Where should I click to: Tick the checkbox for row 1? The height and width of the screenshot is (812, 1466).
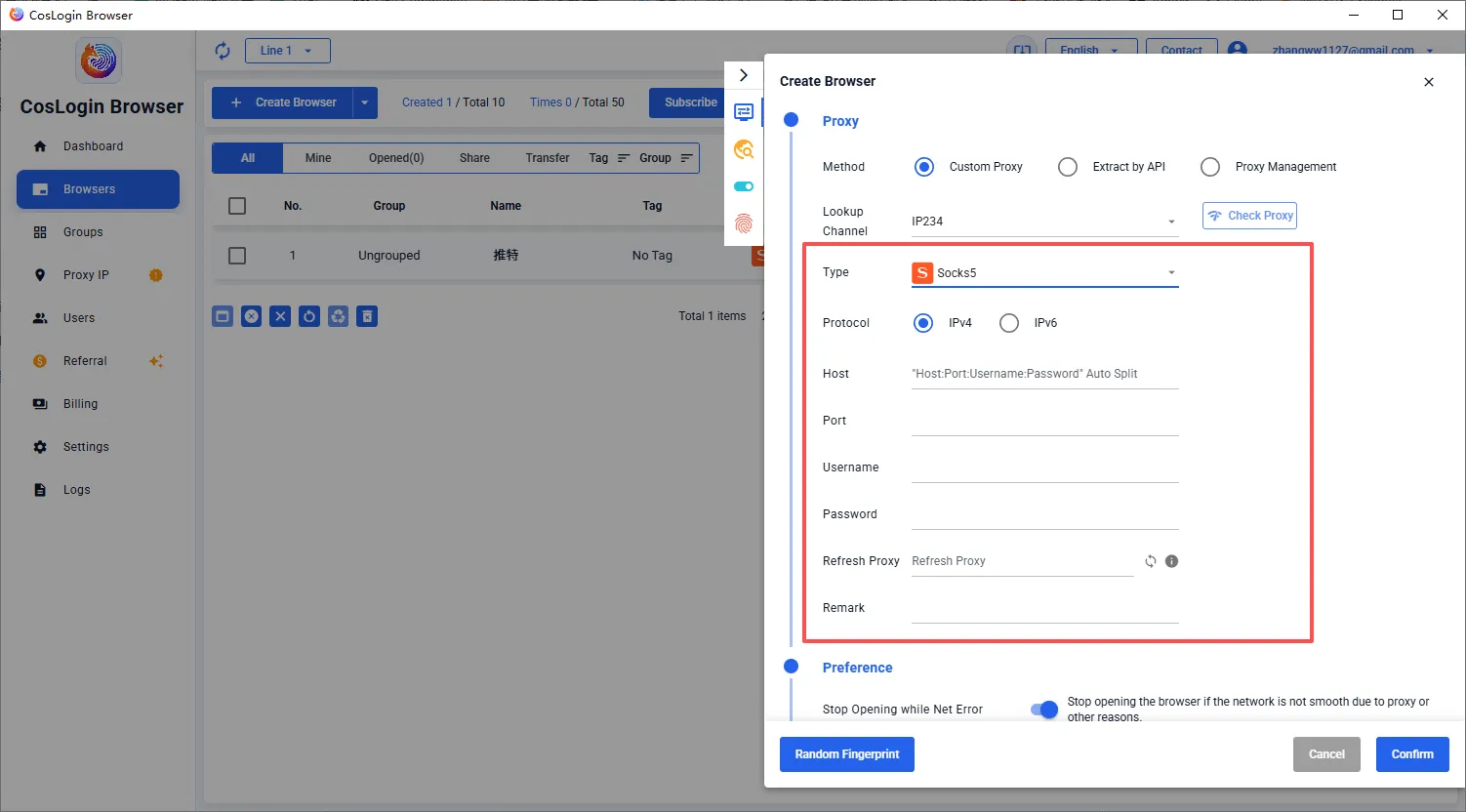tap(237, 256)
